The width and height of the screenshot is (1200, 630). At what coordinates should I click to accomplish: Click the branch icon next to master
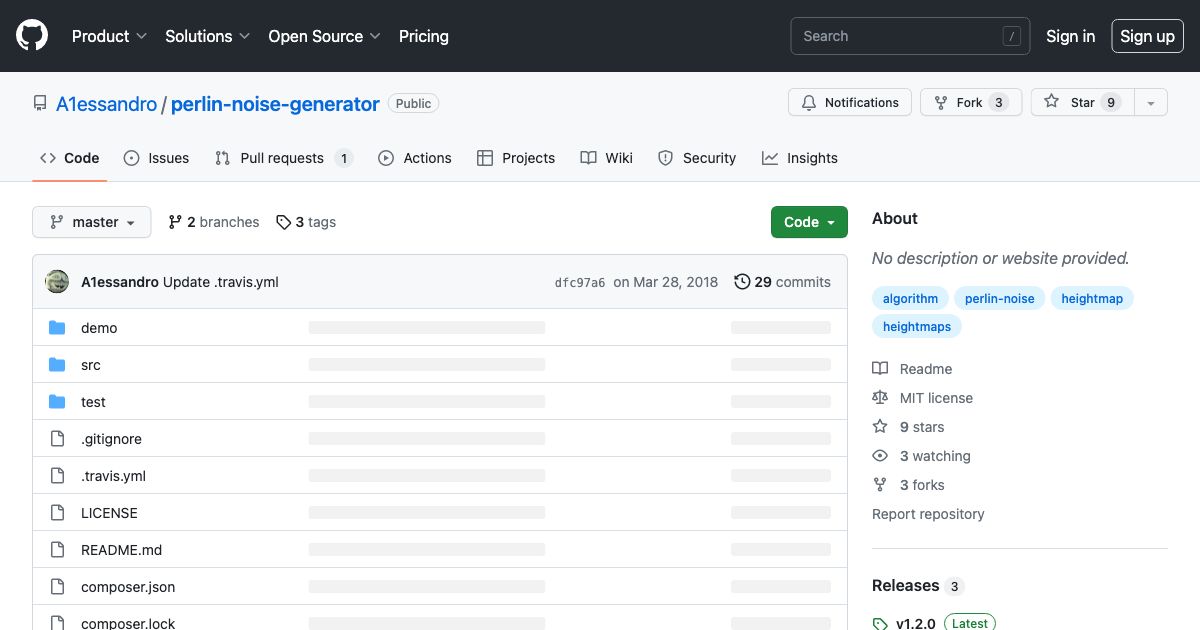(55, 222)
